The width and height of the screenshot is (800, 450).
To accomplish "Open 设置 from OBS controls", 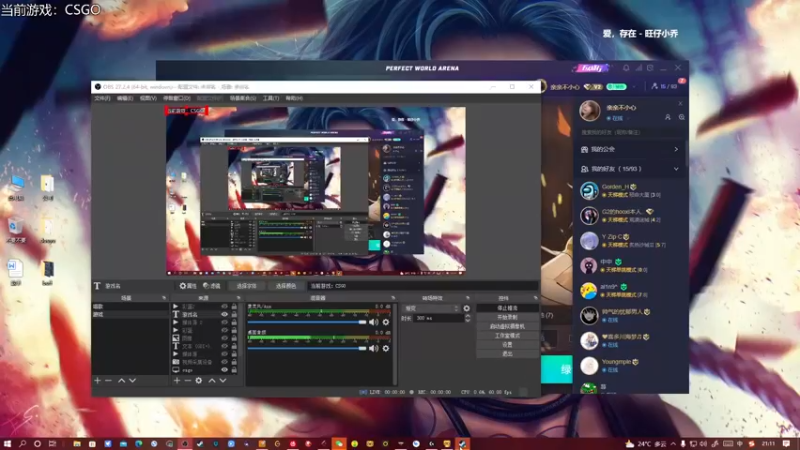I will pyautogui.click(x=507, y=345).
